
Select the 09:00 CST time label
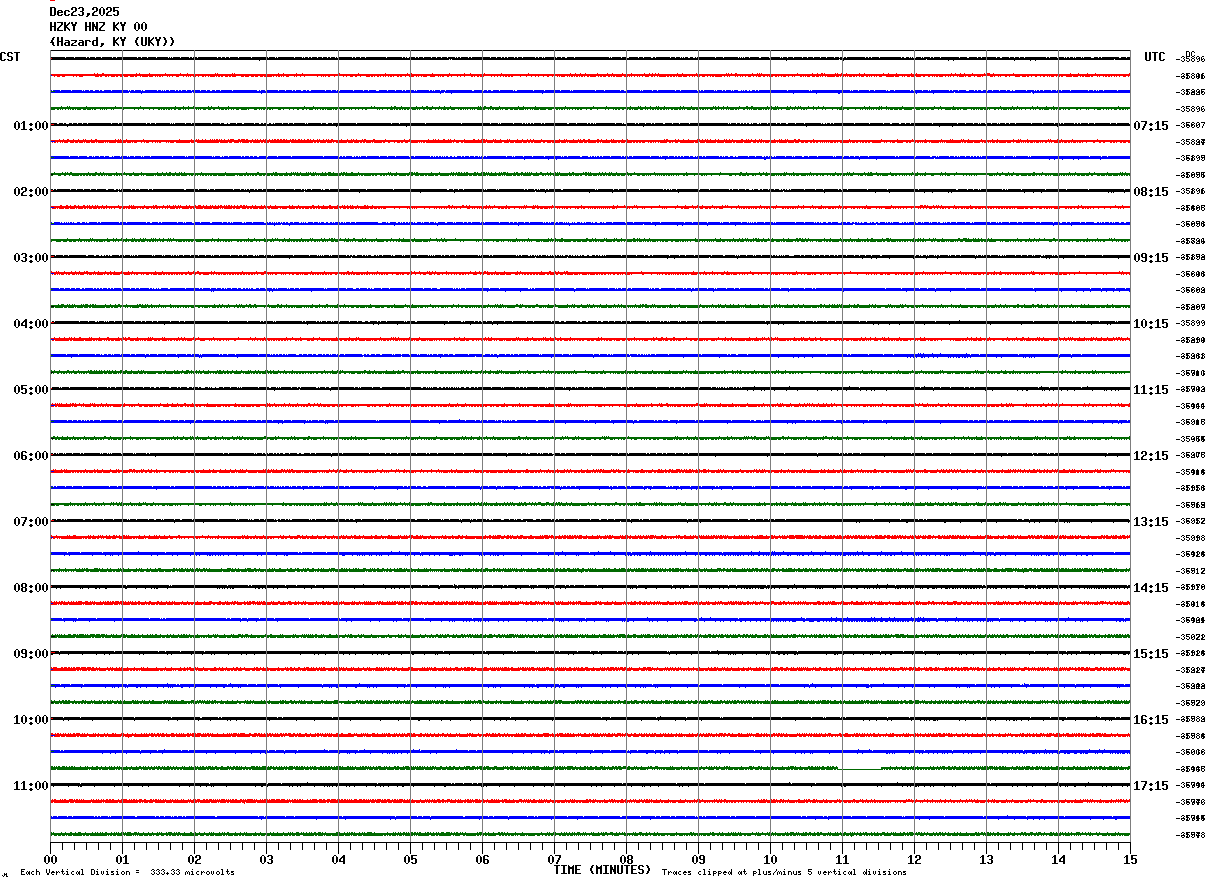click(x=31, y=654)
